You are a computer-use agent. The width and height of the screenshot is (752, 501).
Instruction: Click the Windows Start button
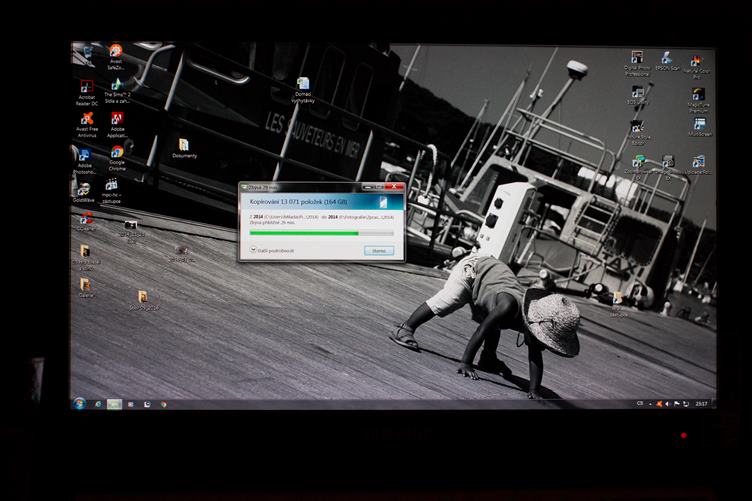click(x=79, y=404)
